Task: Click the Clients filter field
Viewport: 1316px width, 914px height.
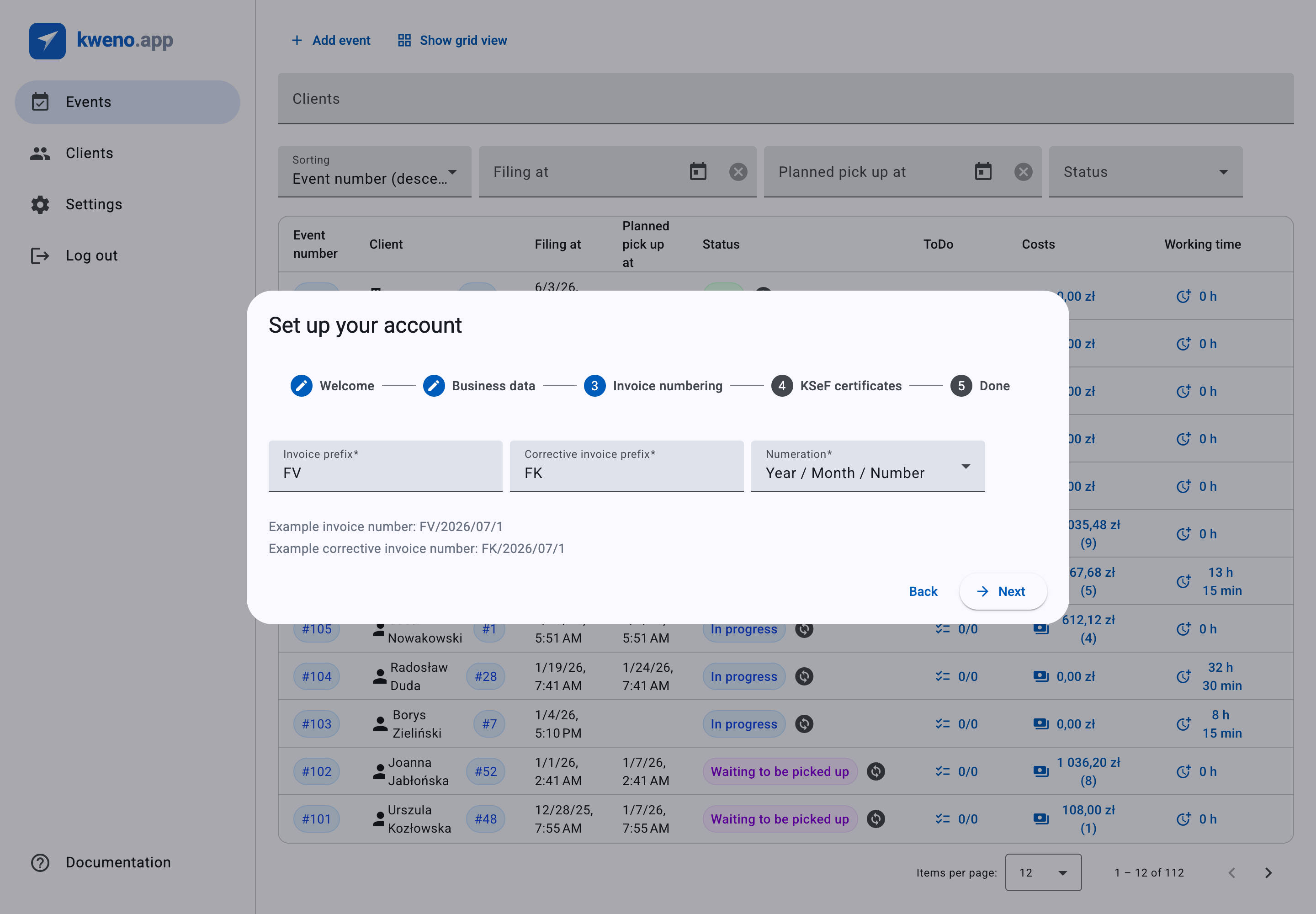Action: click(785, 99)
